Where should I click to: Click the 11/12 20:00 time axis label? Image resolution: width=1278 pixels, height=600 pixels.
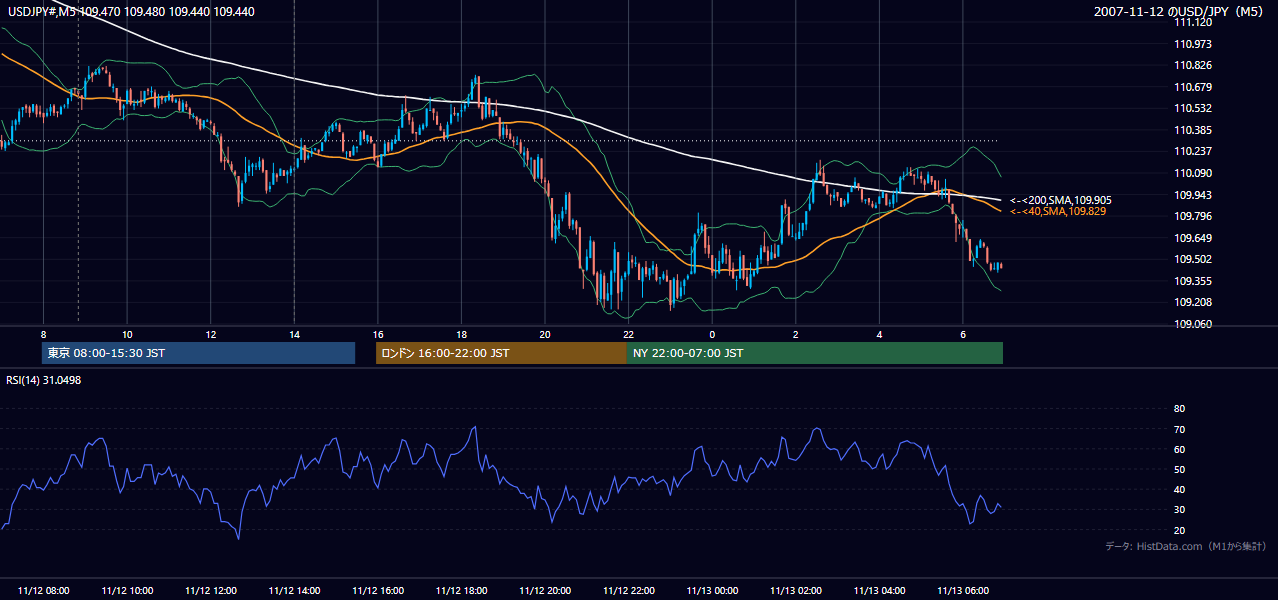[x=545, y=591]
